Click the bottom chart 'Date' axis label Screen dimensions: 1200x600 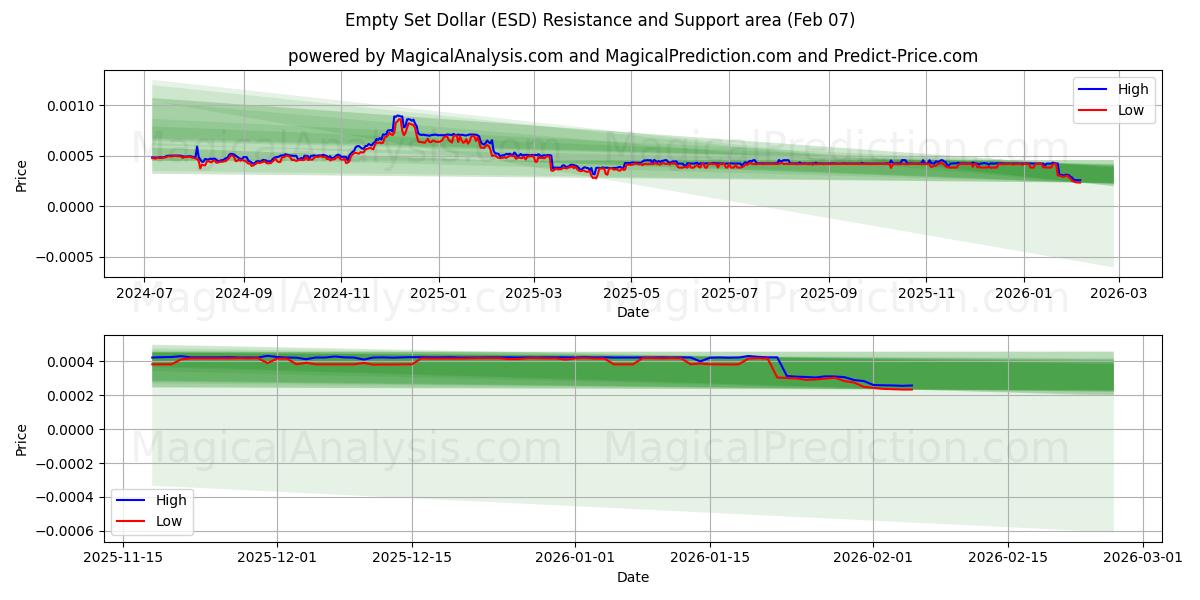click(x=633, y=577)
